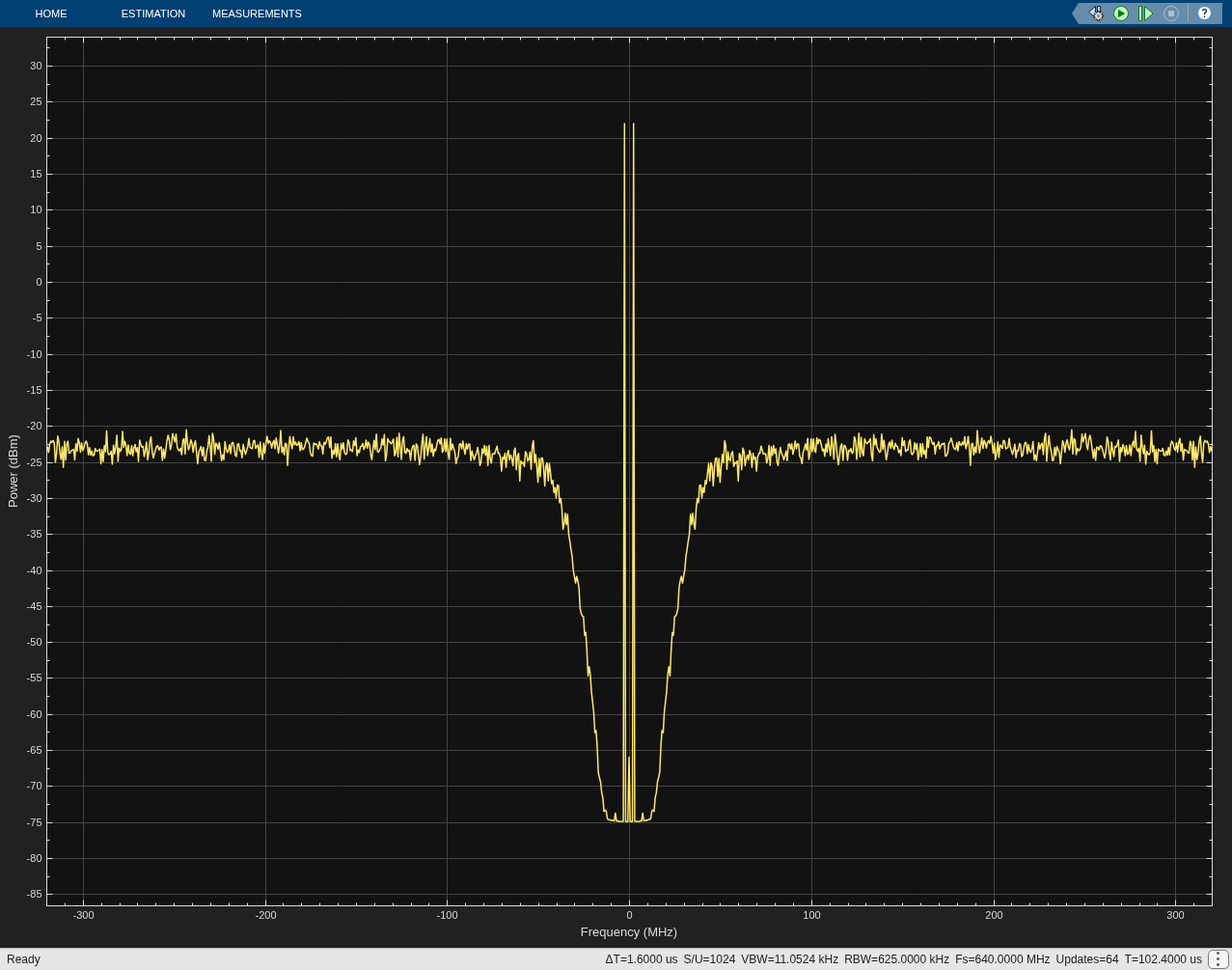Click the VBW=11.0524 kHz status entry
1232x970 pixels.
tap(789, 959)
